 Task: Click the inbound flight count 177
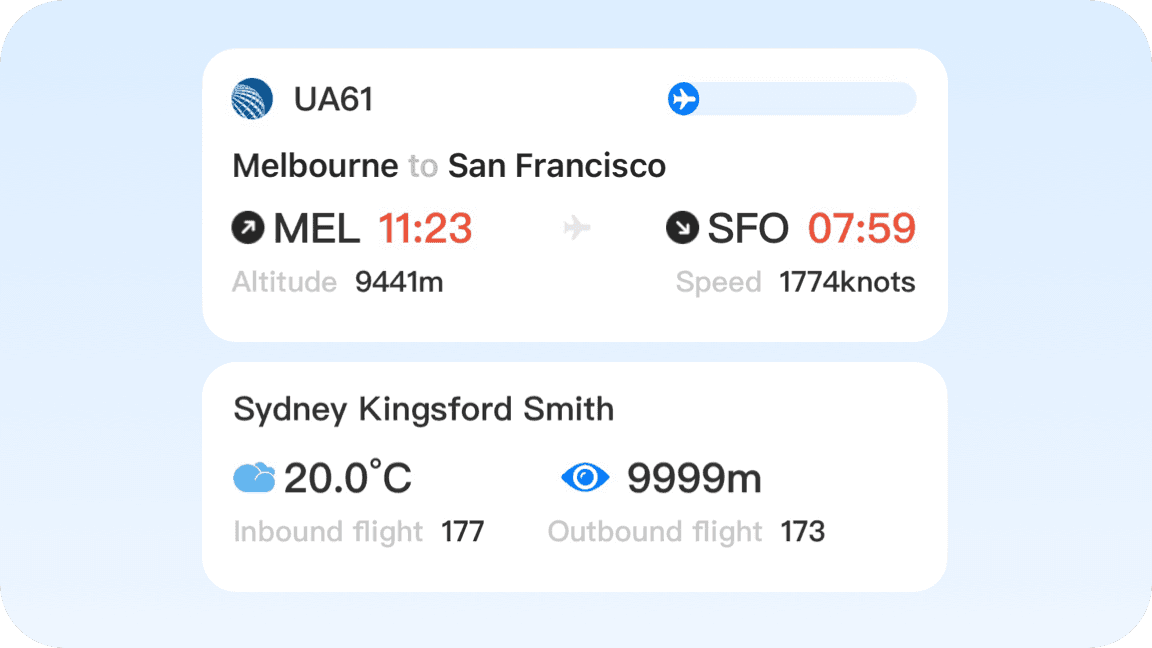pyautogui.click(x=463, y=532)
